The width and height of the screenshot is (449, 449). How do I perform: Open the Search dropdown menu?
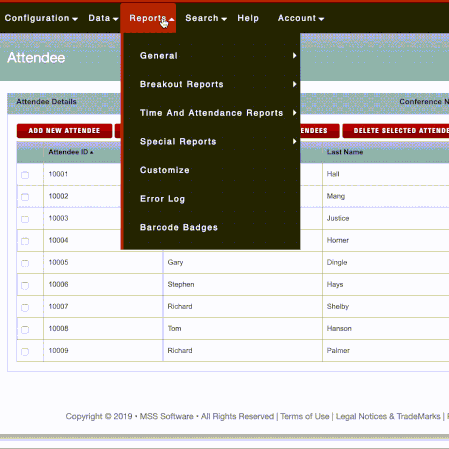pos(206,18)
